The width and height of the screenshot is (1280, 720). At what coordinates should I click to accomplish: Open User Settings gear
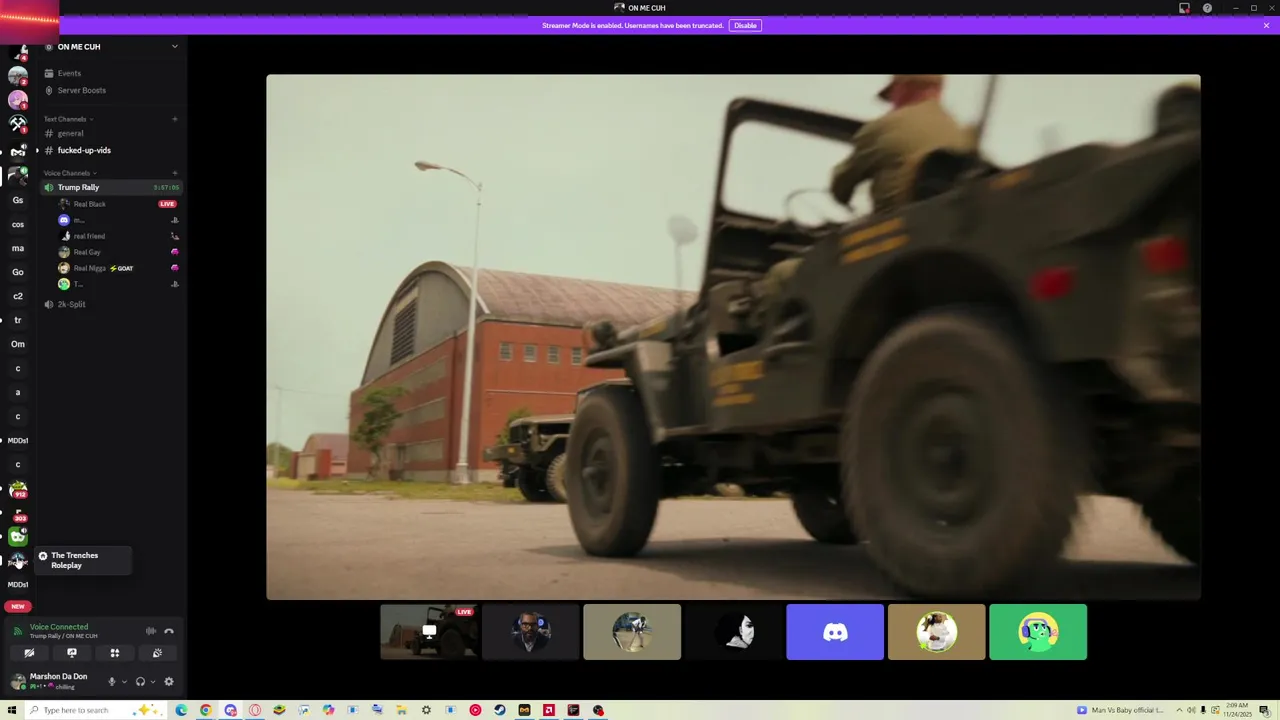pos(169,682)
